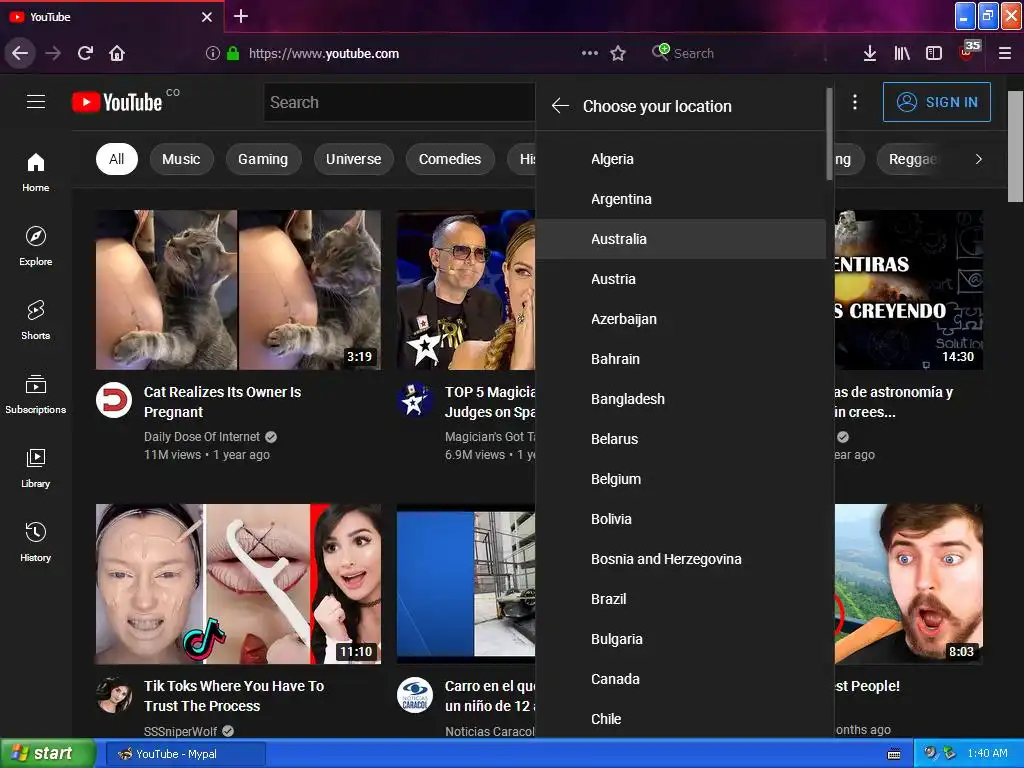Open the YouTube hamburger guide menu
1024x768 pixels.
(x=36, y=102)
